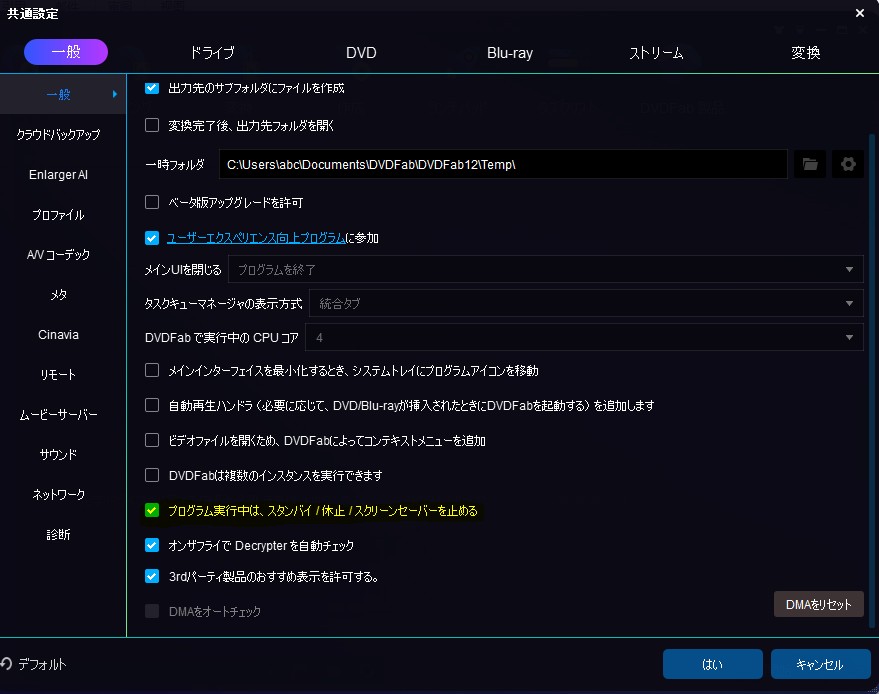Open クラウドバックアップ settings
Viewport: 879px width, 694px height.
[x=58, y=135]
